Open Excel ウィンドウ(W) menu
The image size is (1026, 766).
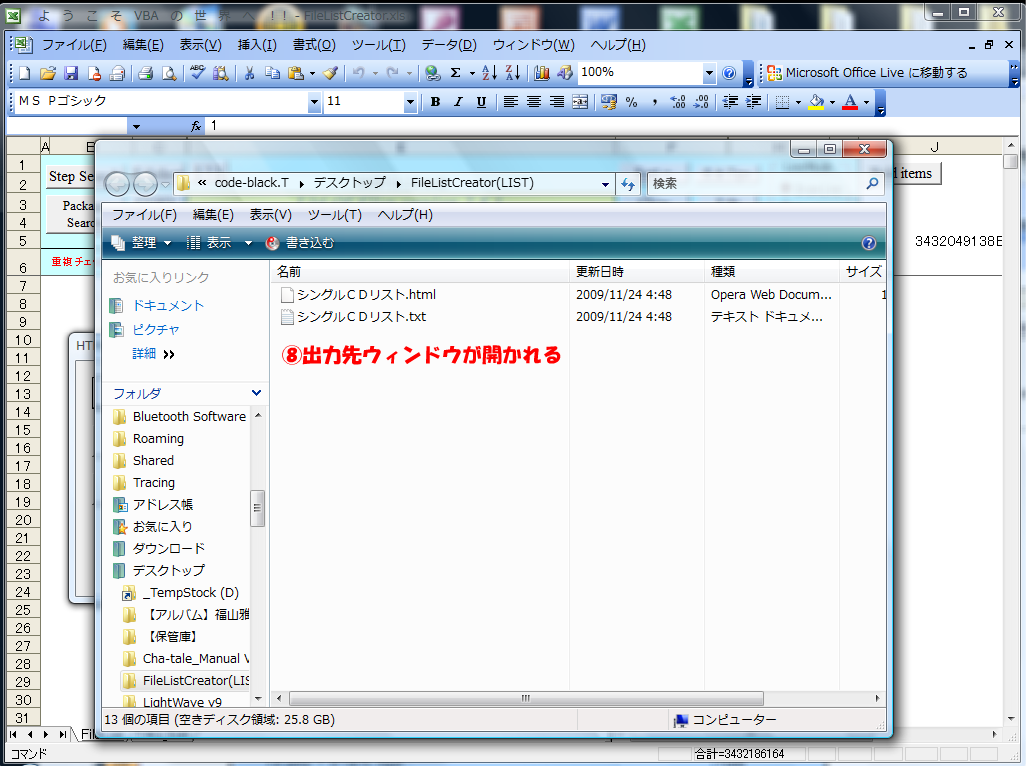pos(533,45)
